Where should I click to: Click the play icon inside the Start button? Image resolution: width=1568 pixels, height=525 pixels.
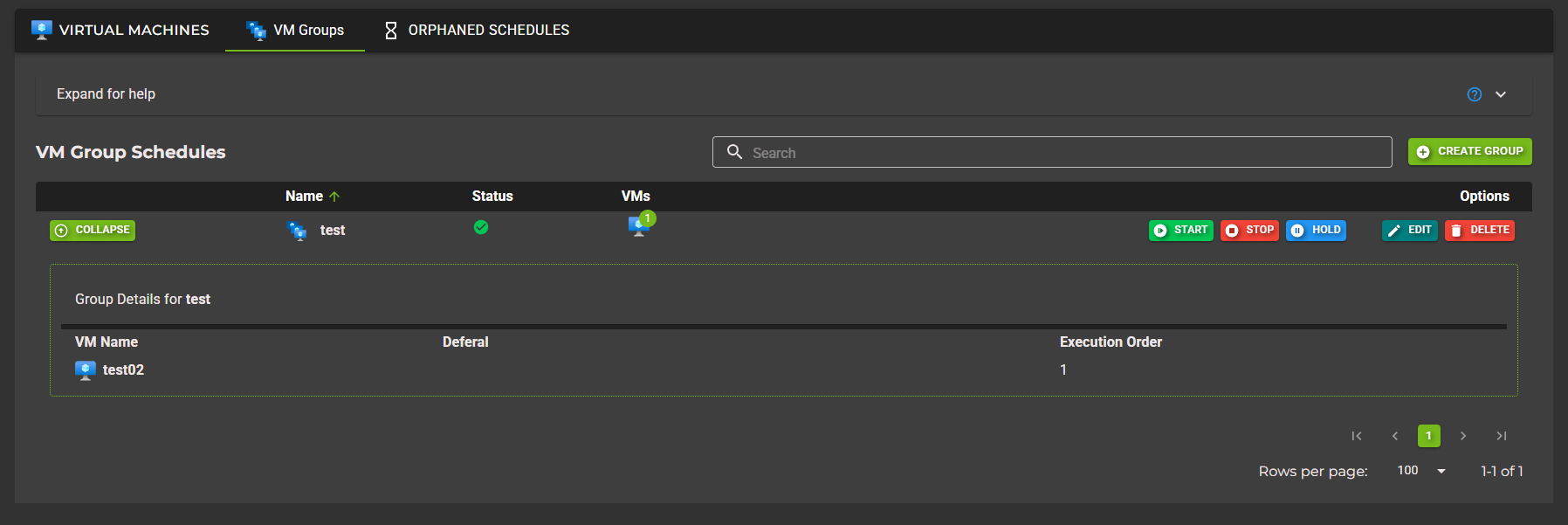[x=1160, y=230]
